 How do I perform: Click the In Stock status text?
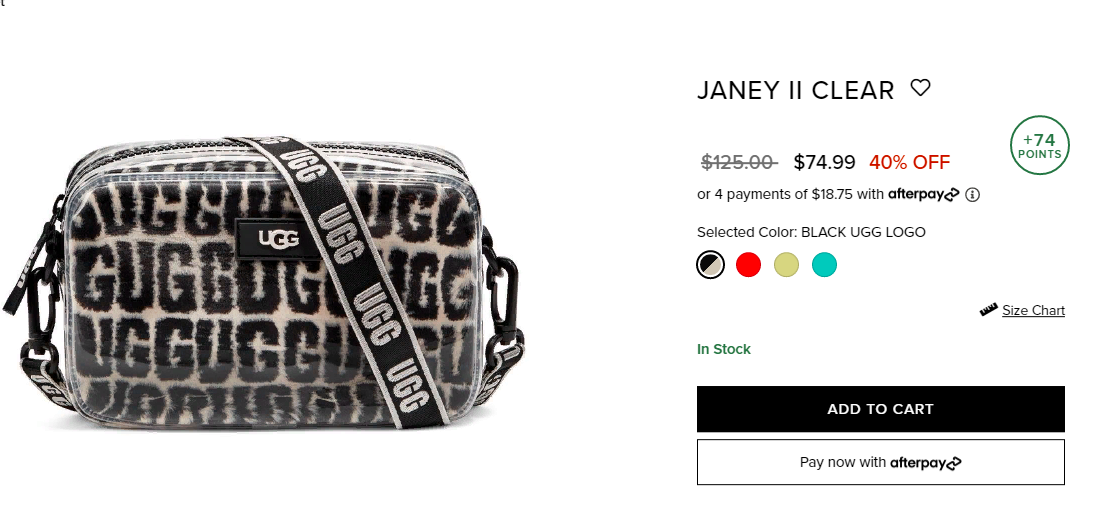tap(724, 349)
